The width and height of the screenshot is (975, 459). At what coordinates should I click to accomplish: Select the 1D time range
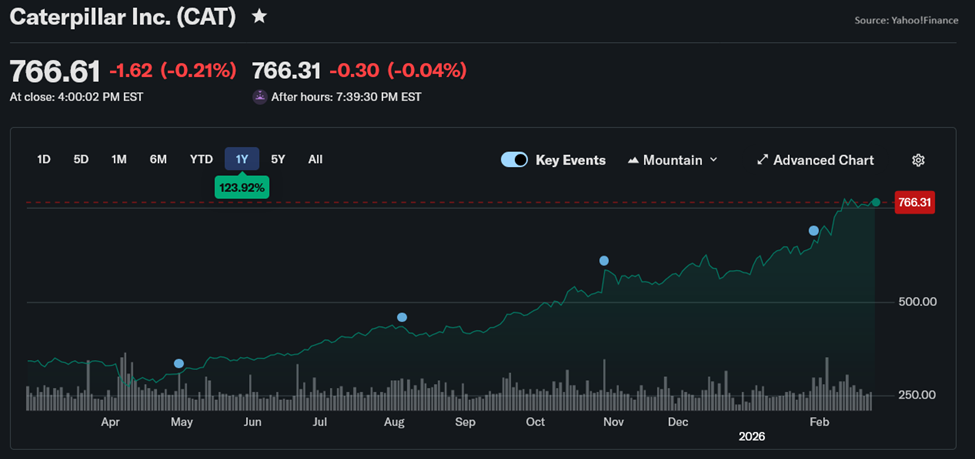point(44,159)
